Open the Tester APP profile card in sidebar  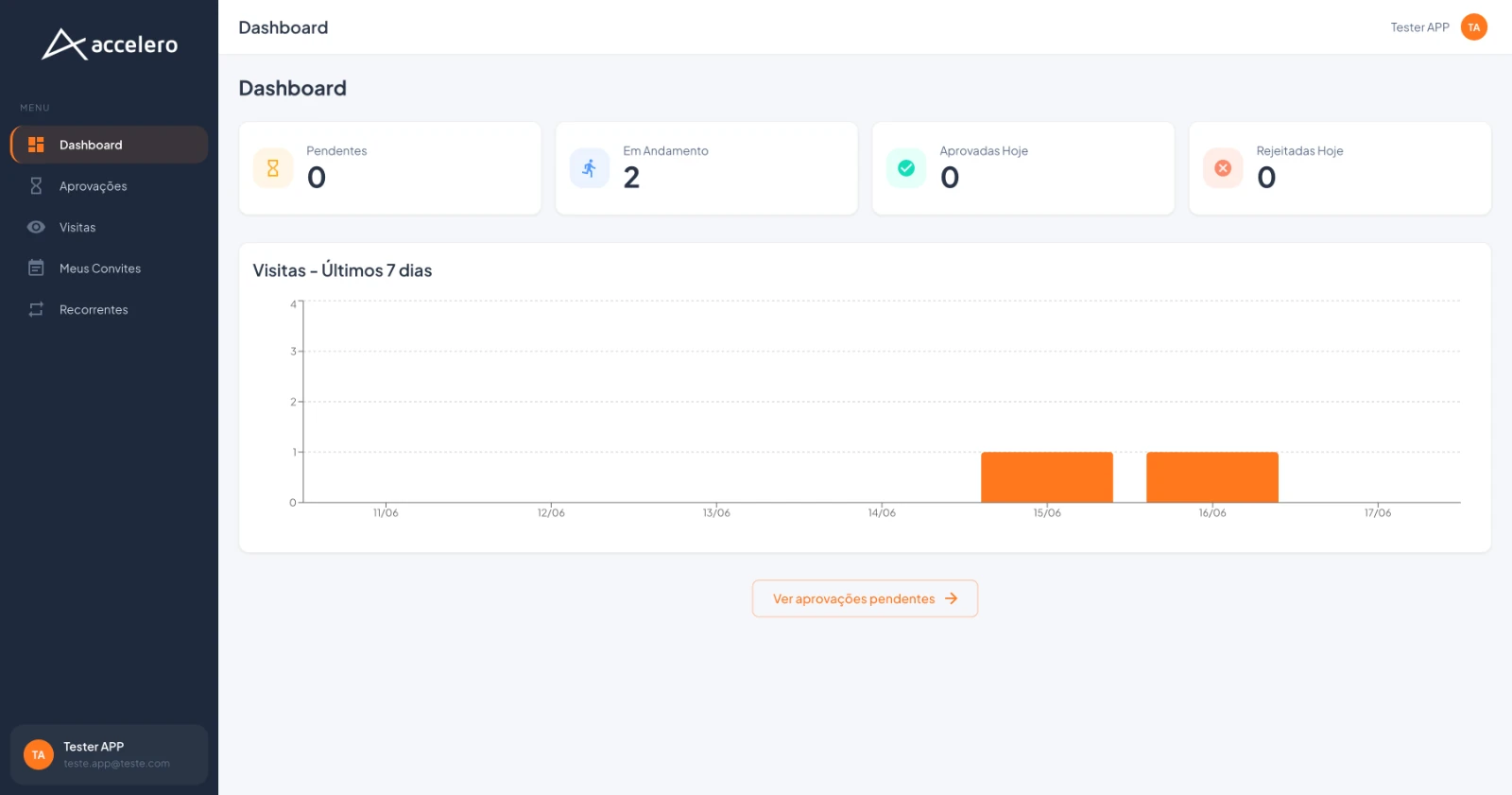click(110, 754)
